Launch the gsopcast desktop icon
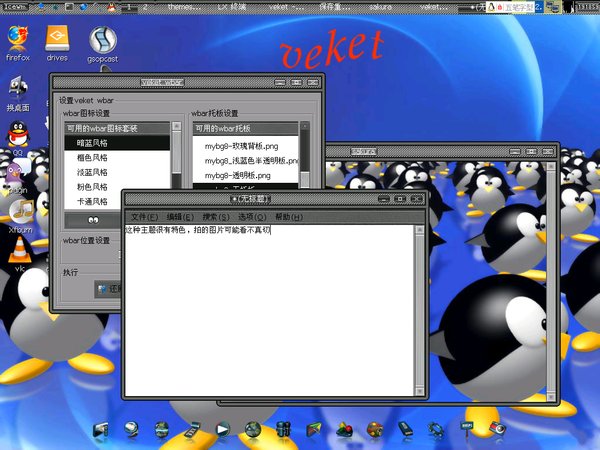Viewport: 600px width, 450px height. (100, 40)
